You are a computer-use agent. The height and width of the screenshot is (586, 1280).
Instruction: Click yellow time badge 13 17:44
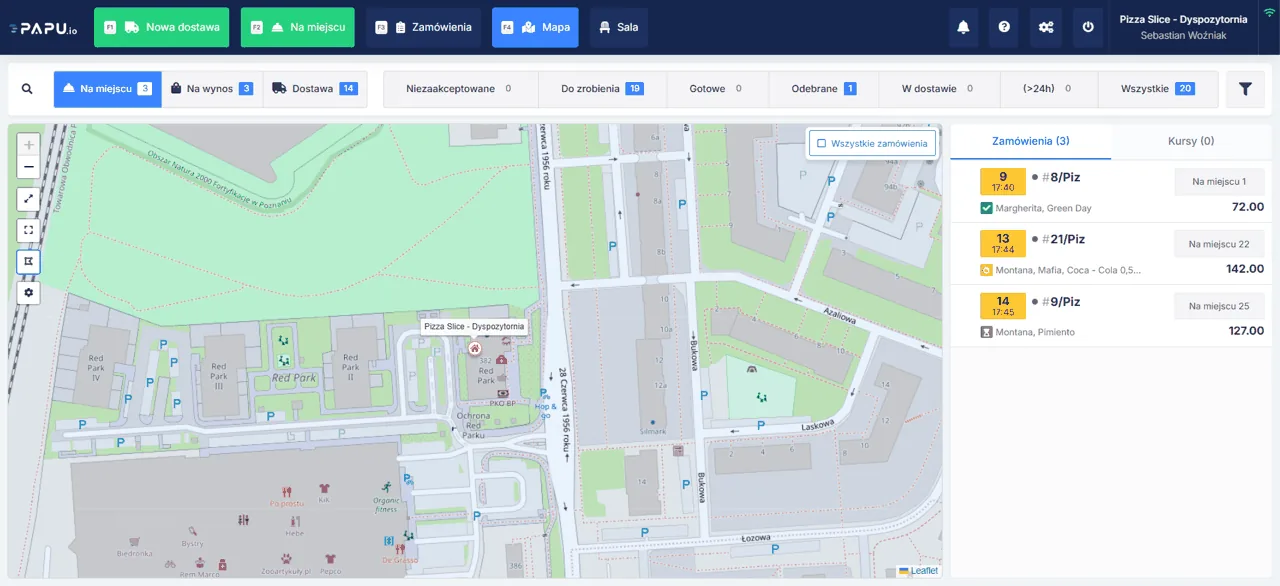[1003, 244]
